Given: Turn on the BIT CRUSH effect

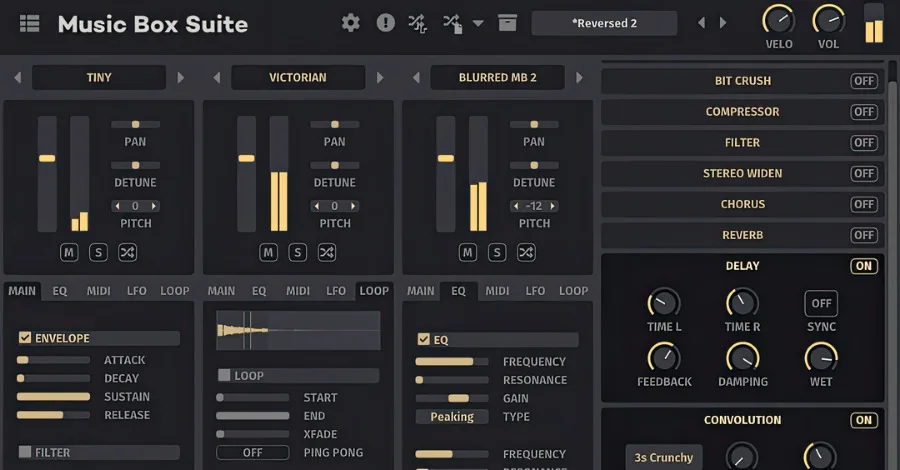Looking at the screenshot, I should click(x=864, y=81).
